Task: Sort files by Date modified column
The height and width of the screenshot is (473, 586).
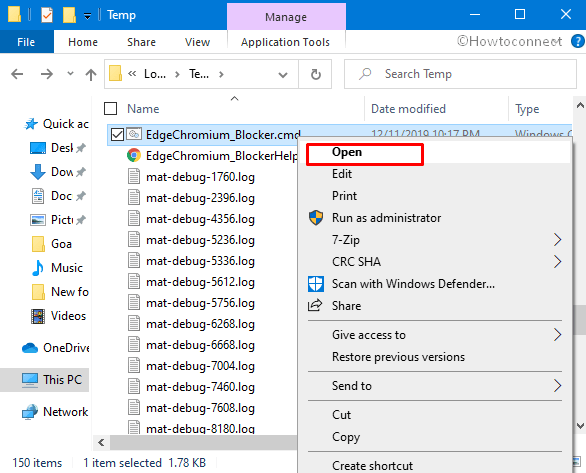Action: click(408, 109)
